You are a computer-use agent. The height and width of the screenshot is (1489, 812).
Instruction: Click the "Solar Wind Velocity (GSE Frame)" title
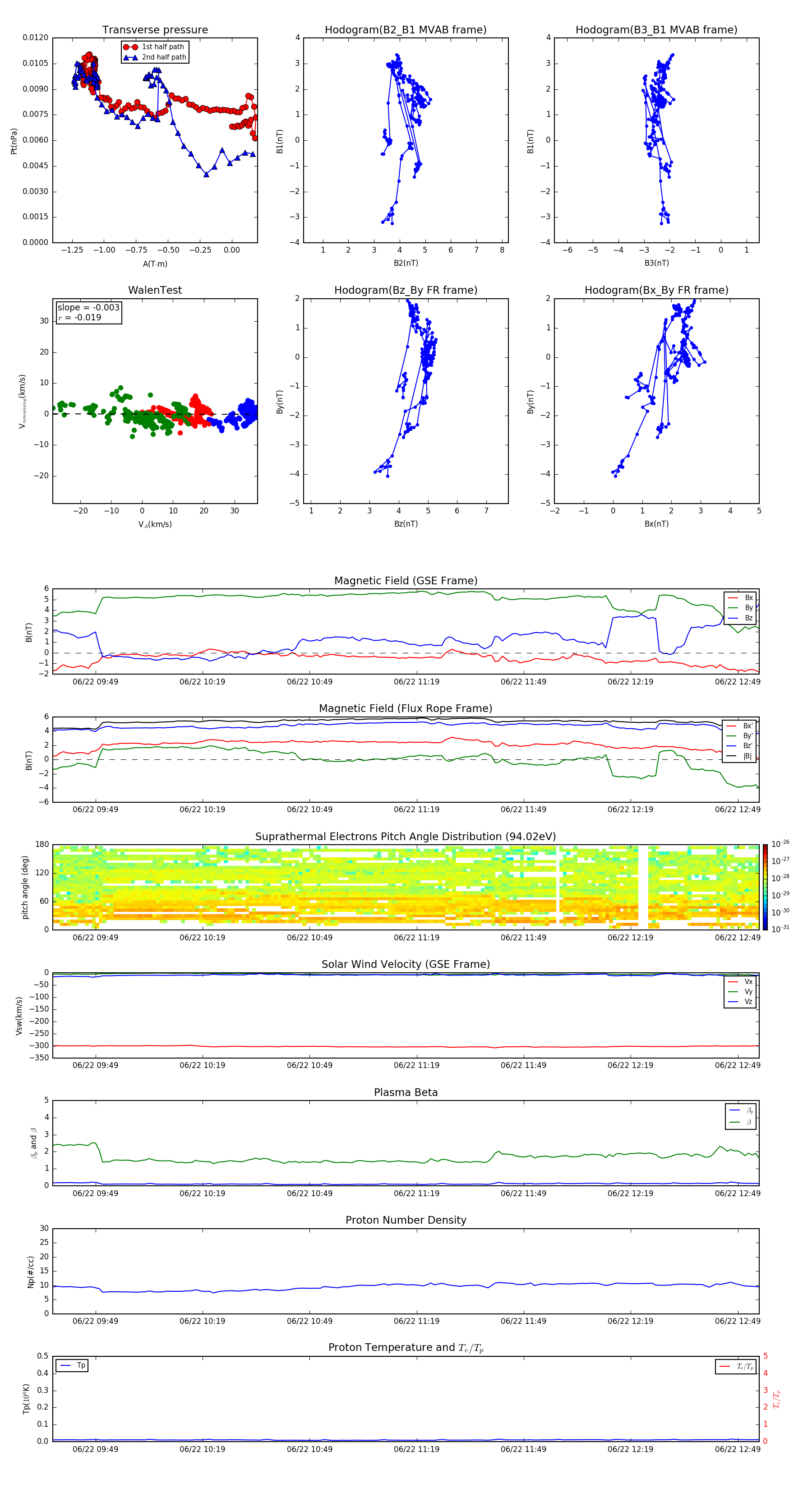pos(406,965)
